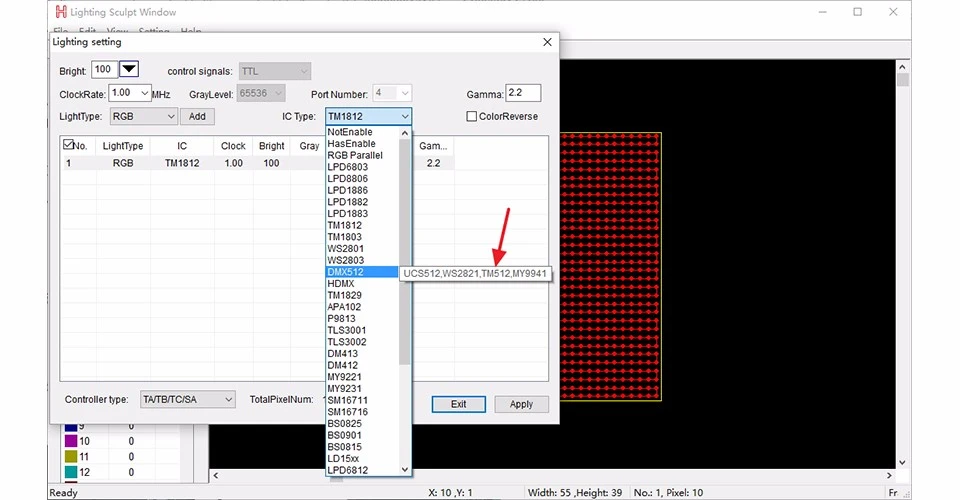960x500 pixels.
Task: Open the LightType RGB dropdown
Action: pos(144,116)
